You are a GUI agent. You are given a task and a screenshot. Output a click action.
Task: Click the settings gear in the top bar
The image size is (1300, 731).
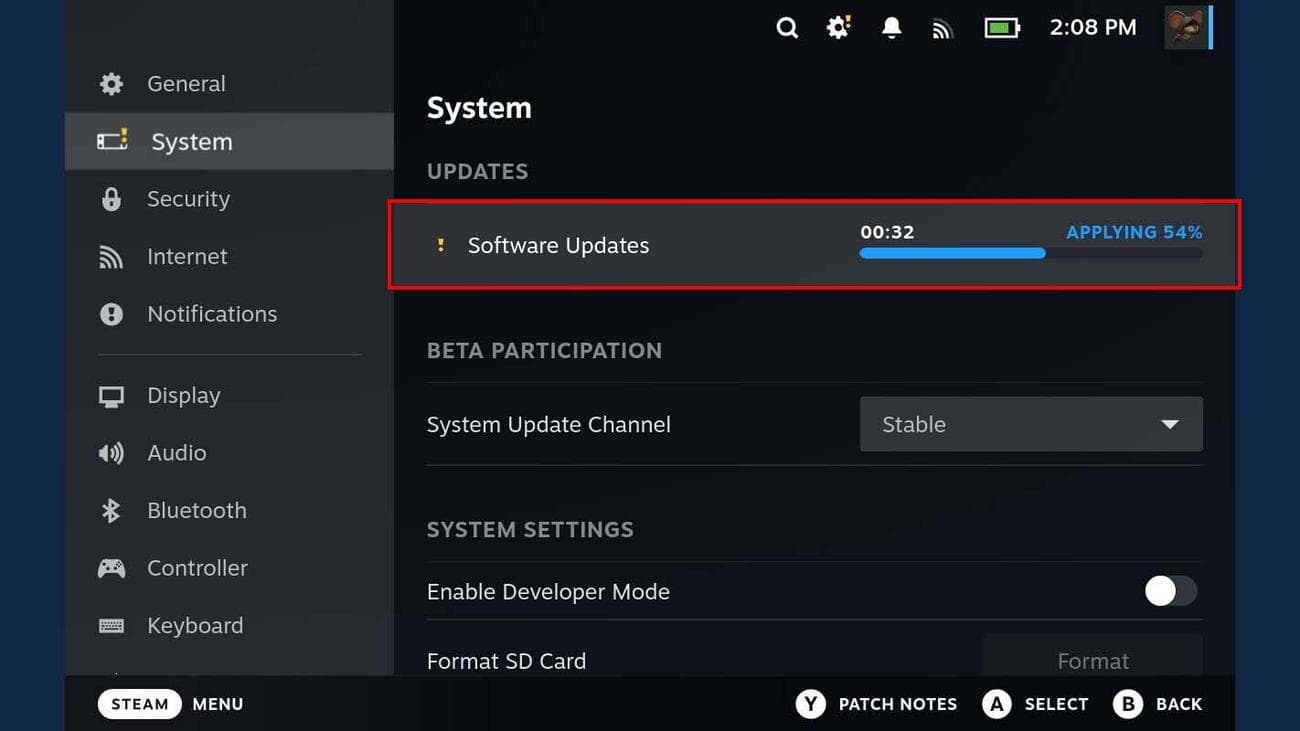(838, 28)
